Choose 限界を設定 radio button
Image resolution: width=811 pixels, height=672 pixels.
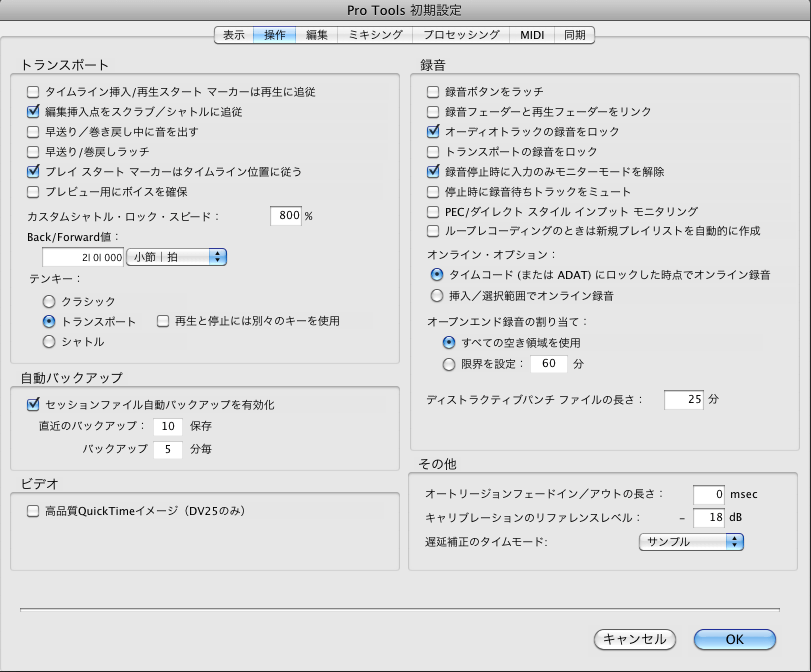point(449,364)
